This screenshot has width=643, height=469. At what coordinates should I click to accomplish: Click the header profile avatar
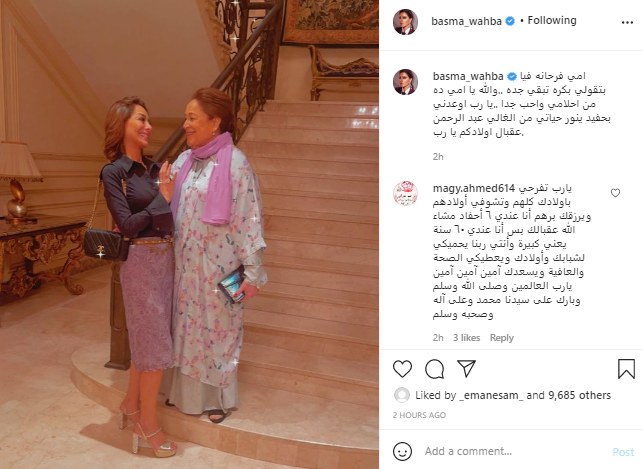(405, 22)
